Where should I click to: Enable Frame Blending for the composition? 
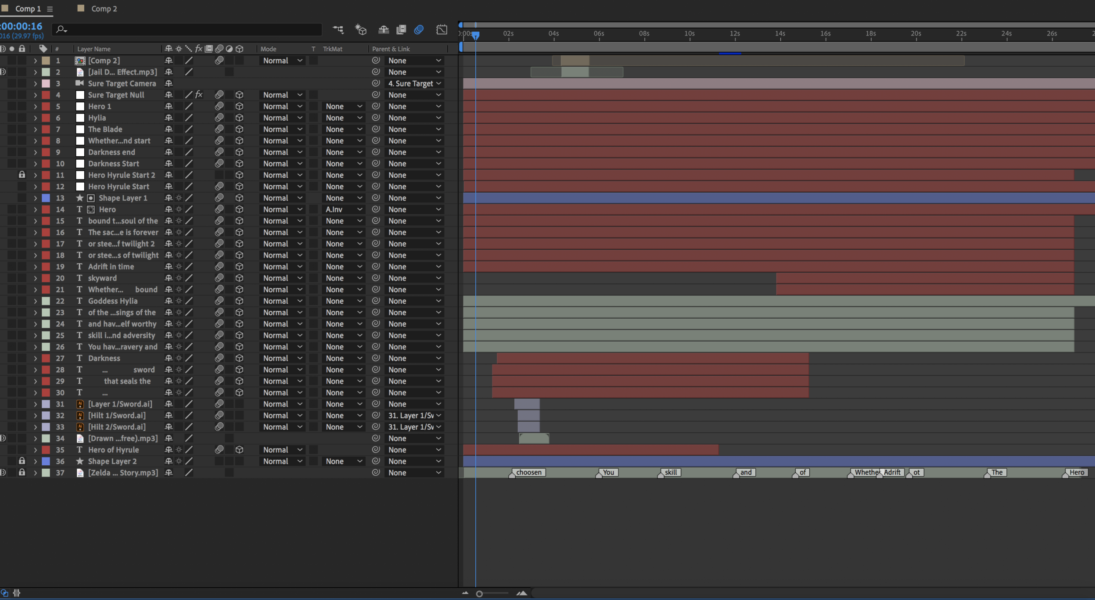click(400, 30)
